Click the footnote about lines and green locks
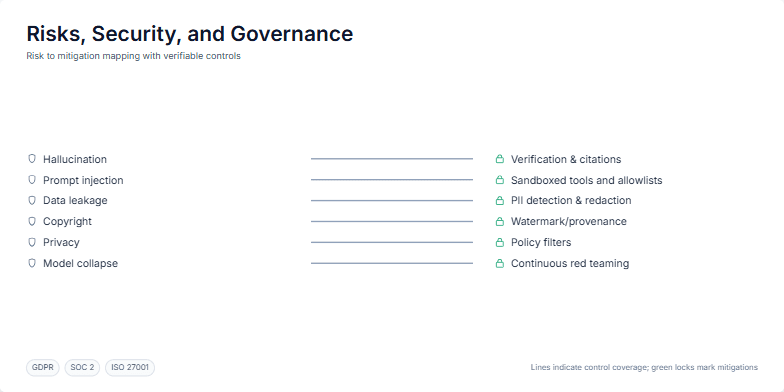 coord(644,368)
